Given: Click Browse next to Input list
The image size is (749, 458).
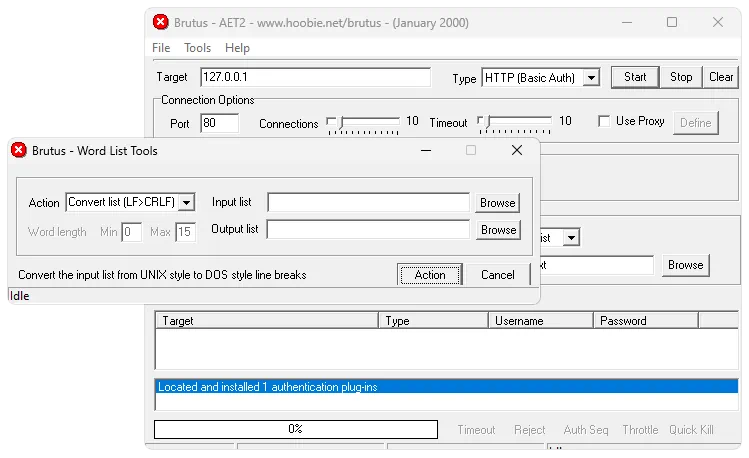Looking at the screenshot, I should [497, 202].
